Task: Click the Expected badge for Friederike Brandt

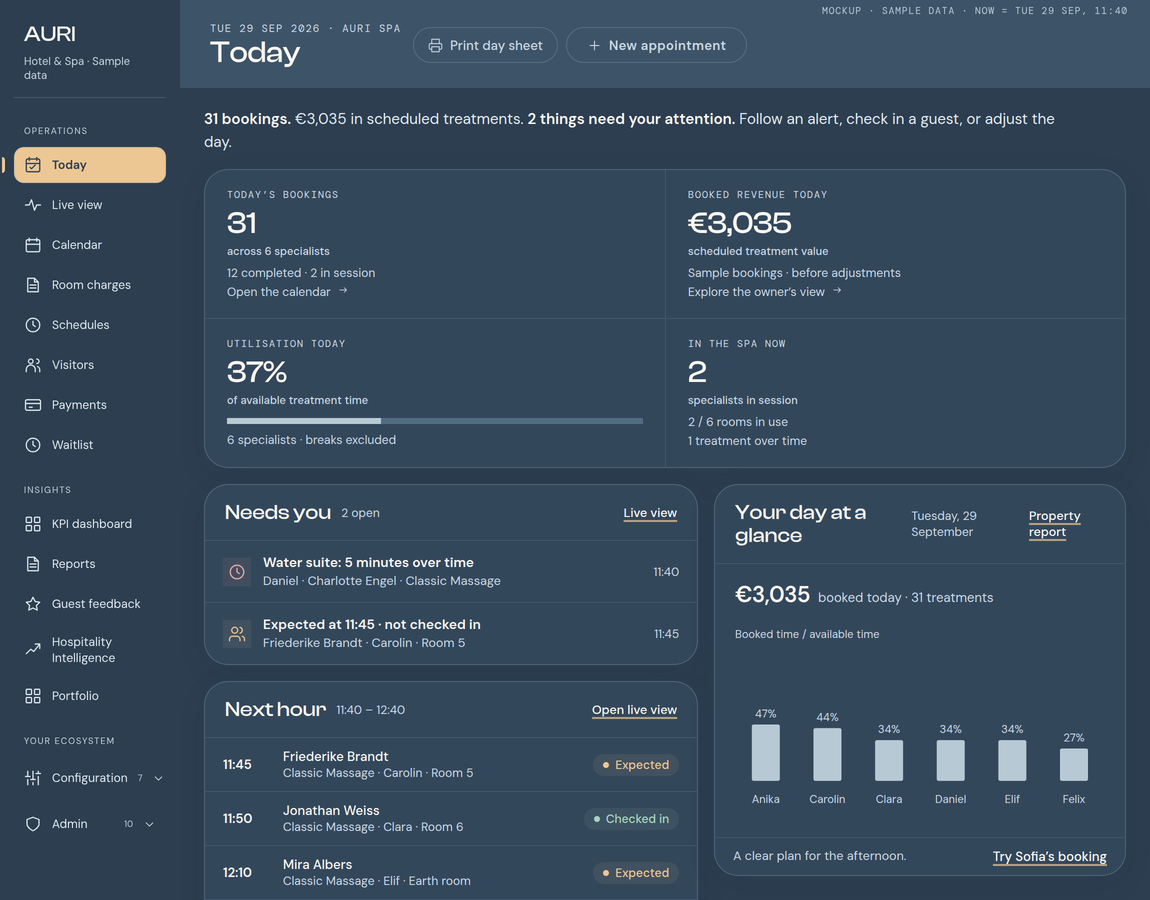Action: (636, 765)
